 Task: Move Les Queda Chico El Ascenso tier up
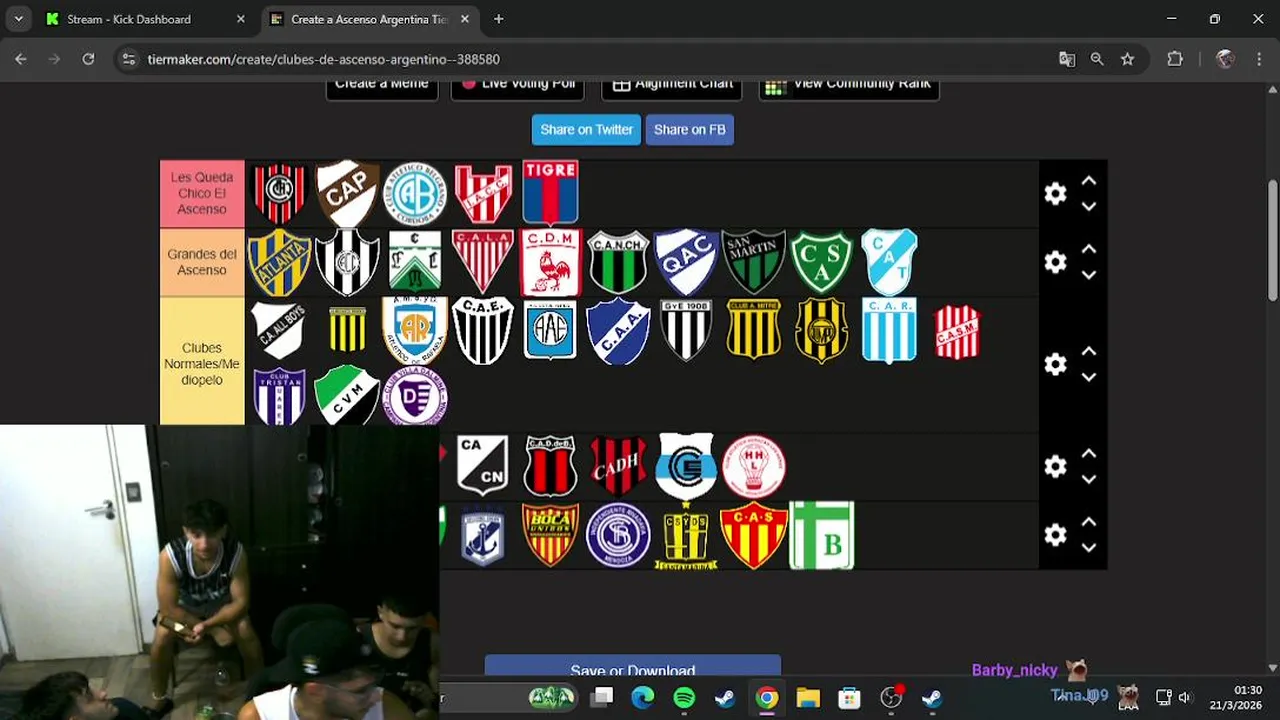(x=1089, y=181)
